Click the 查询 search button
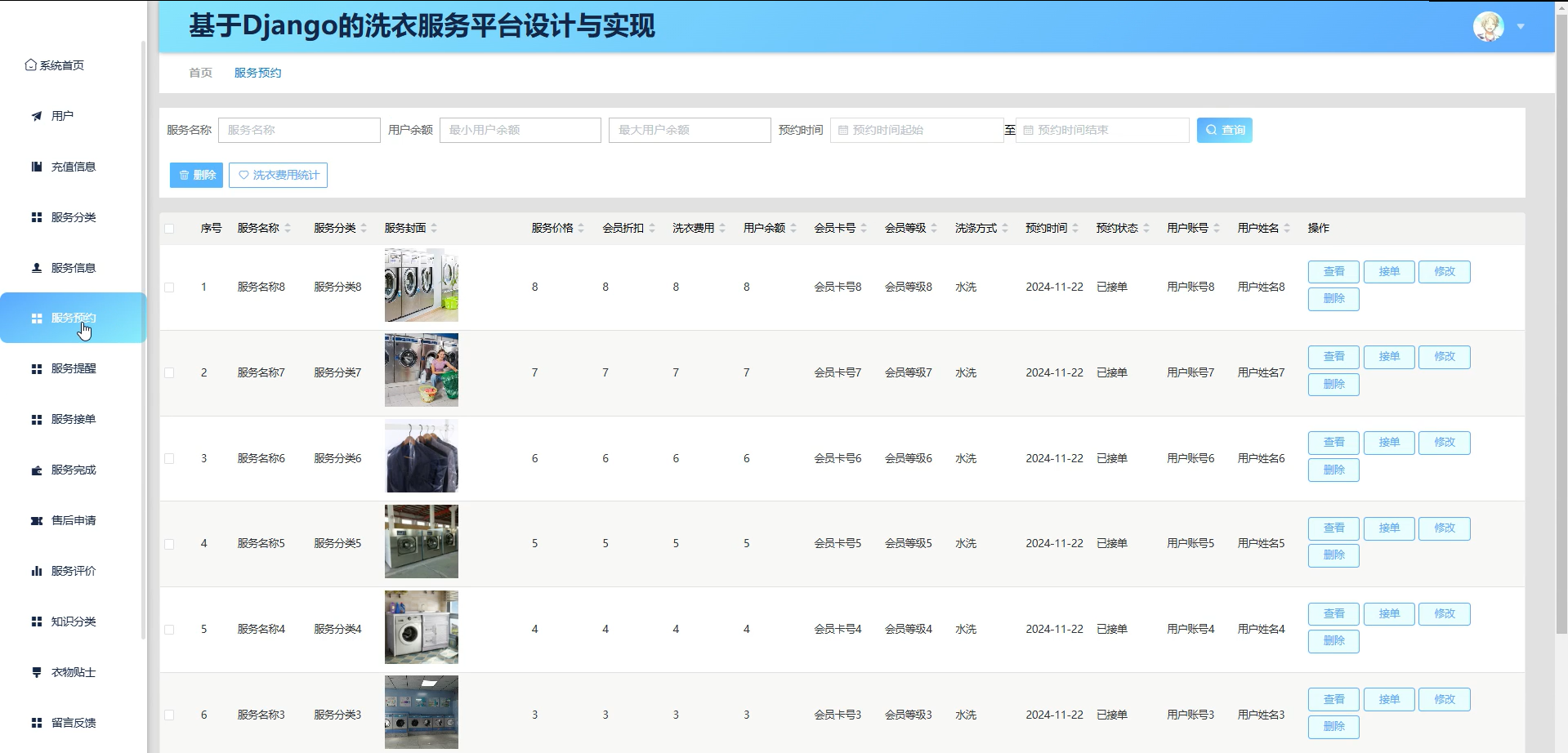This screenshot has width=1568, height=753. (1224, 131)
